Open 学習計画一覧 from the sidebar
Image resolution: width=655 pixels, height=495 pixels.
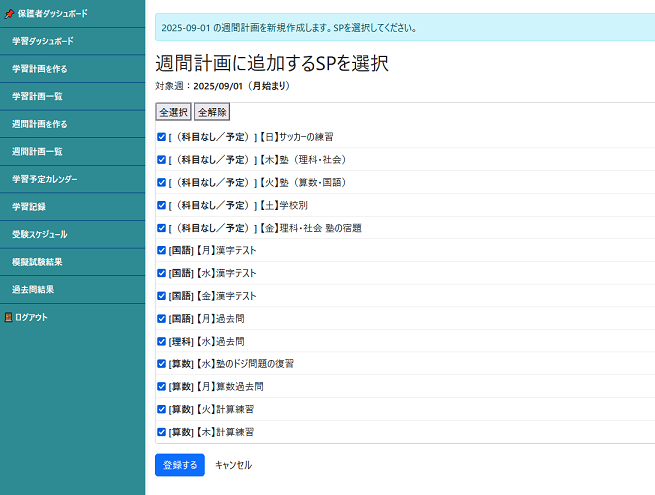pyautogui.click(x=37, y=96)
